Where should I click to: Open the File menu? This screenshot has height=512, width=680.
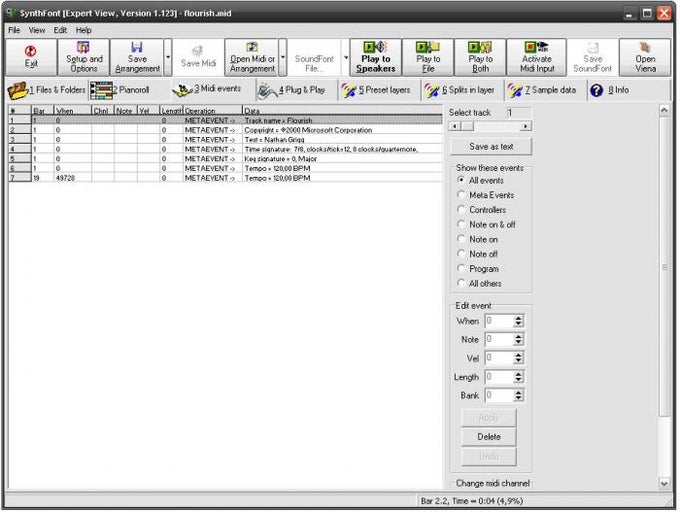pyautogui.click(x=14, y=30)
